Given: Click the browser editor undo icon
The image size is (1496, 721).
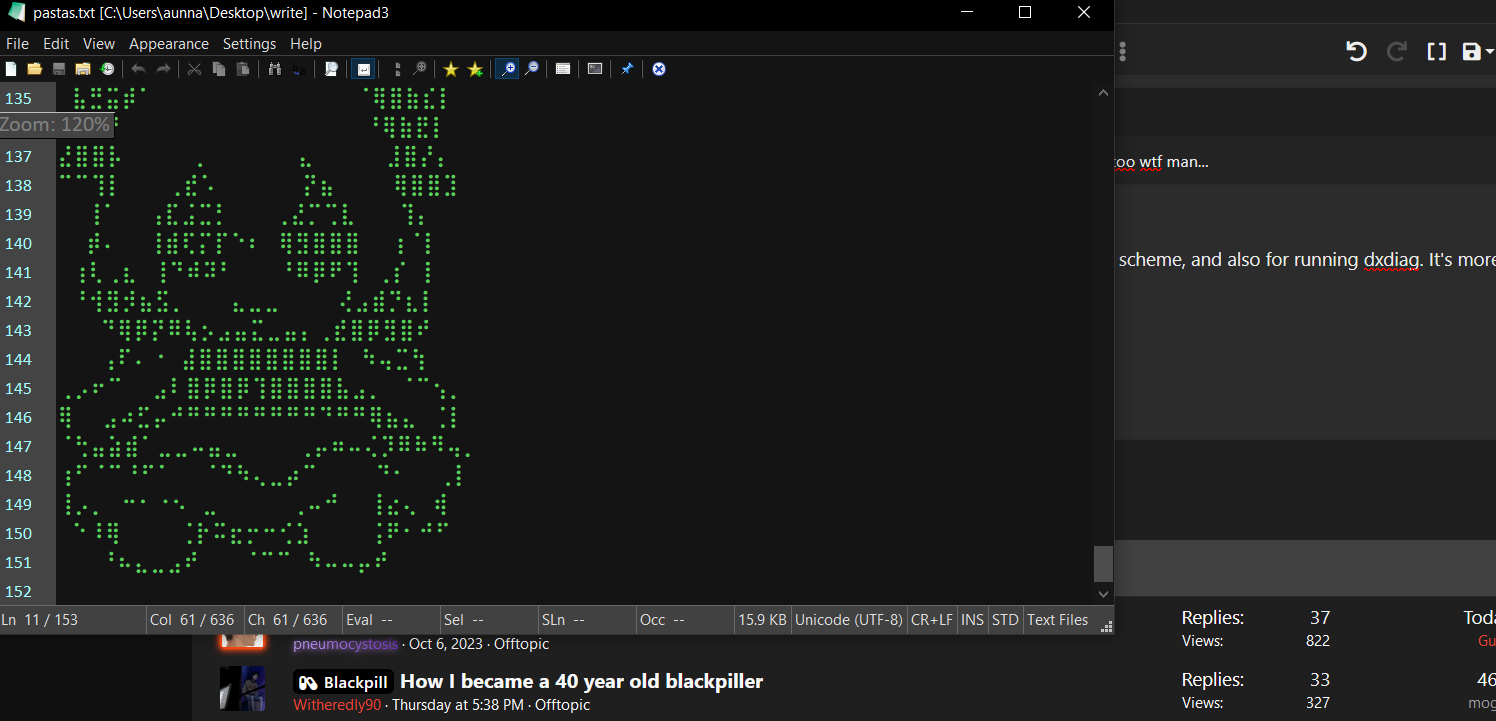Looking at the screenshot, I should click(x=1356, y=52).
